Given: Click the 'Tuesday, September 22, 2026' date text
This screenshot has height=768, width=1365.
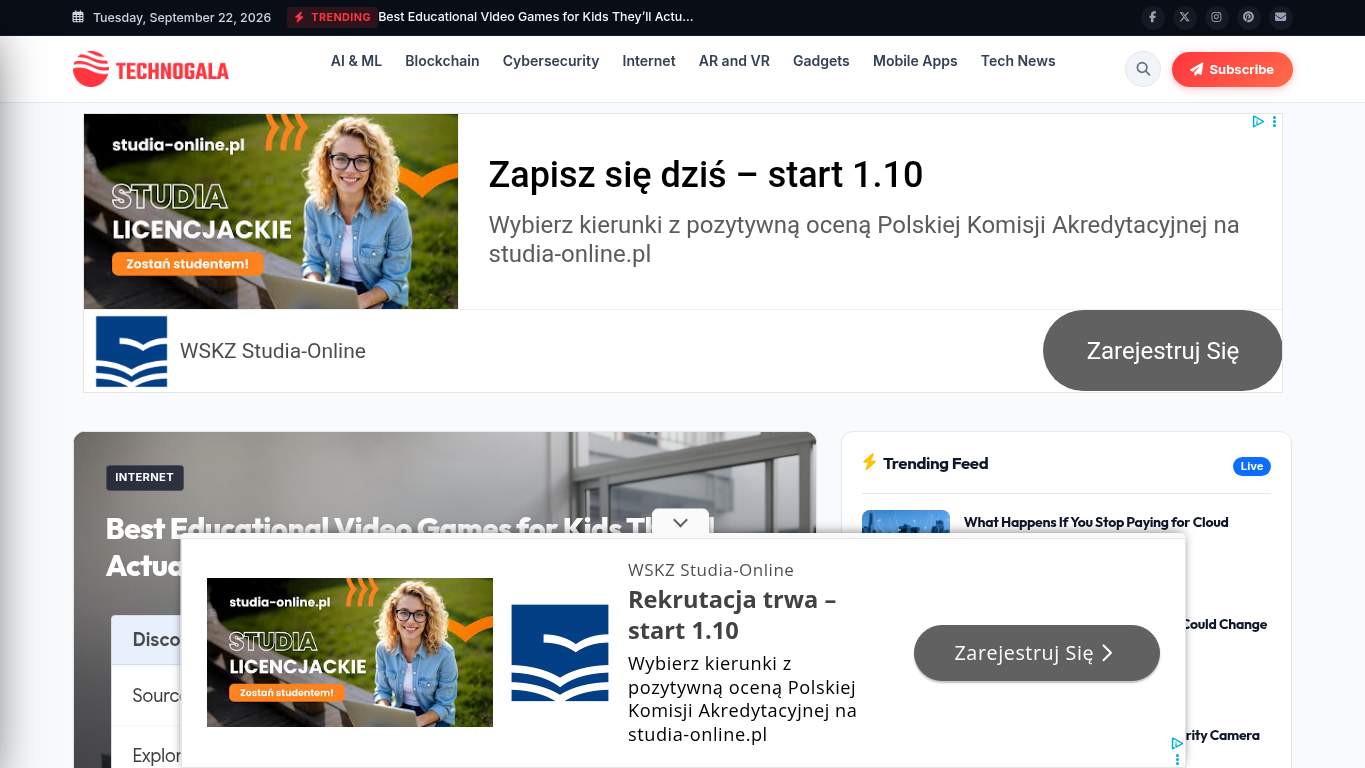Looking at the screenshot, I should [182, 17].
